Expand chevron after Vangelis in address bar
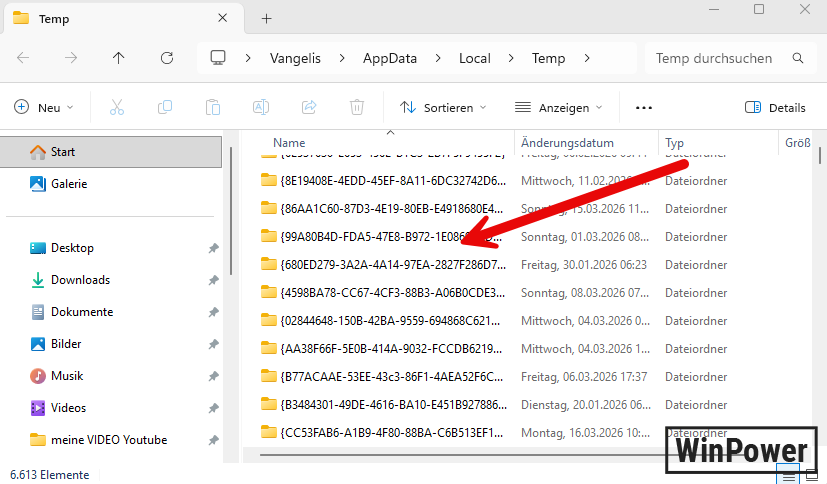 coord(342,58)
